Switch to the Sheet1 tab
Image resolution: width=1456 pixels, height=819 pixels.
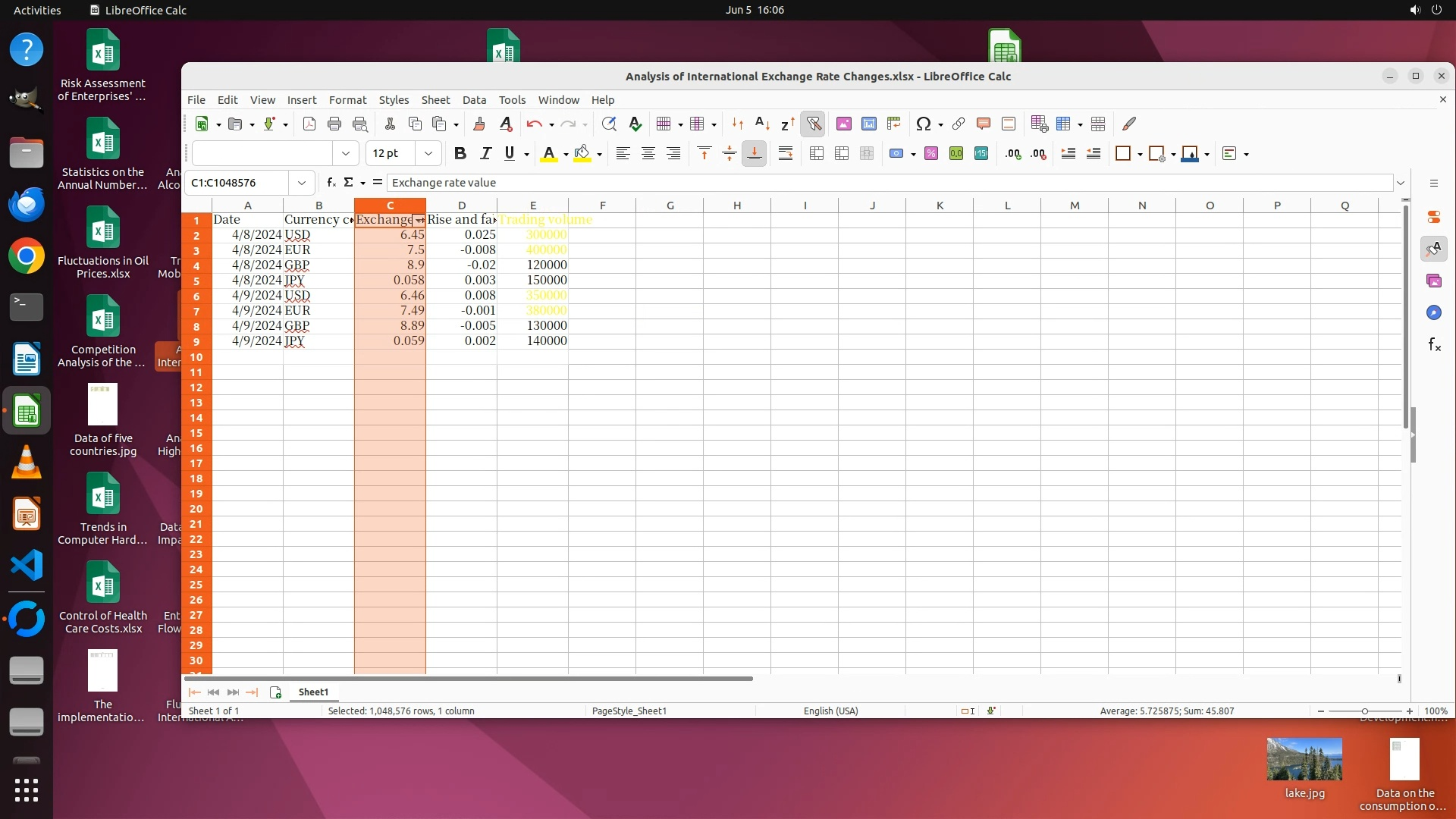[313, 692]
